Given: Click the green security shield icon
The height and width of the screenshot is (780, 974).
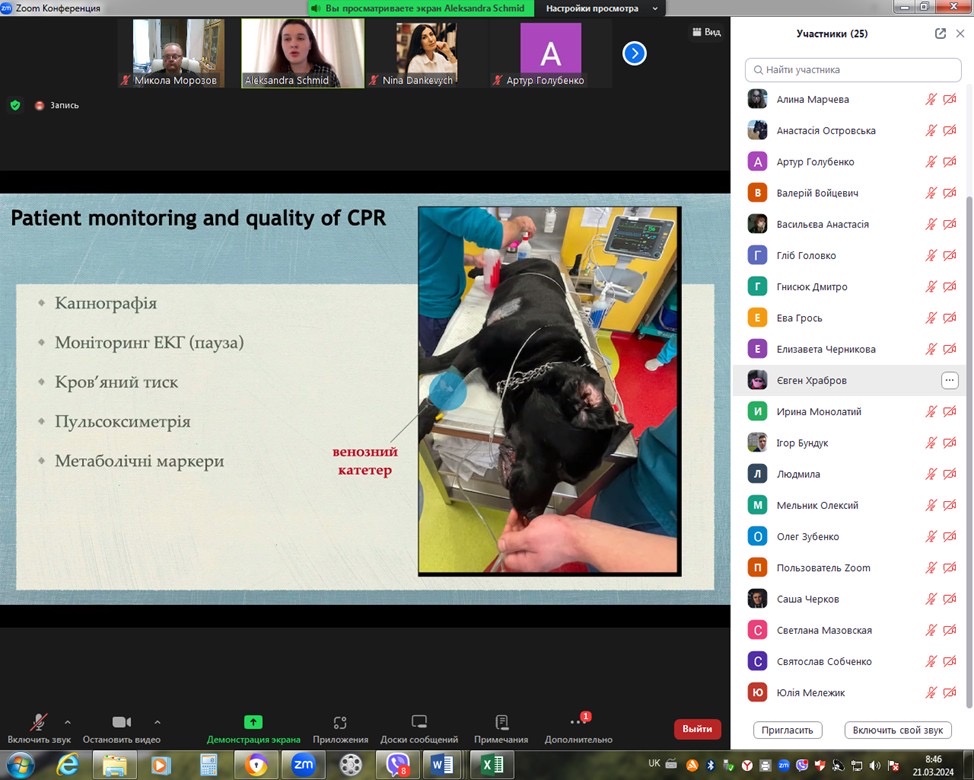Looking at the screenshot, I should pyautogui.click(x=15, y=105).
